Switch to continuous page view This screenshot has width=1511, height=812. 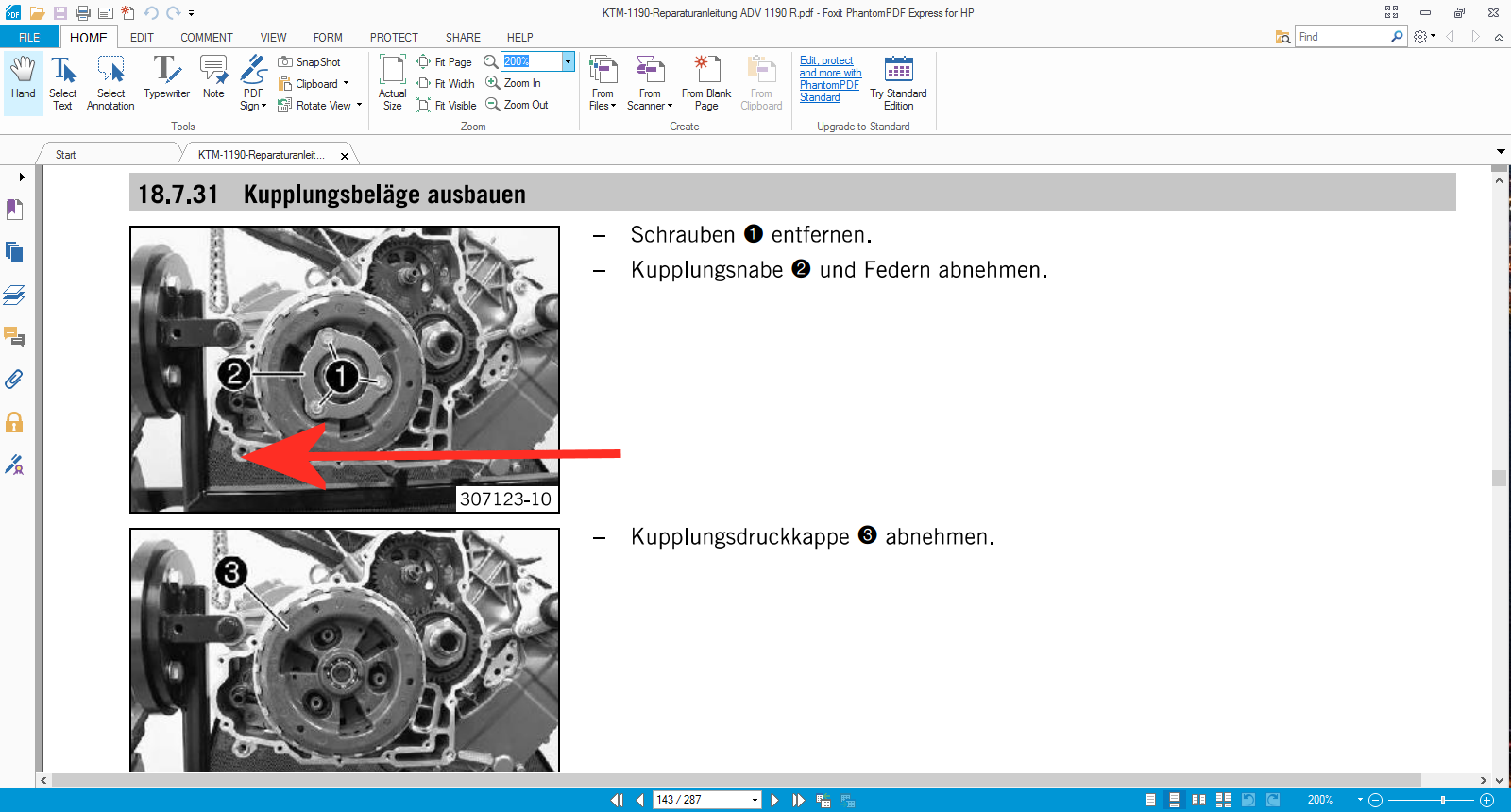pos(1174,800)
